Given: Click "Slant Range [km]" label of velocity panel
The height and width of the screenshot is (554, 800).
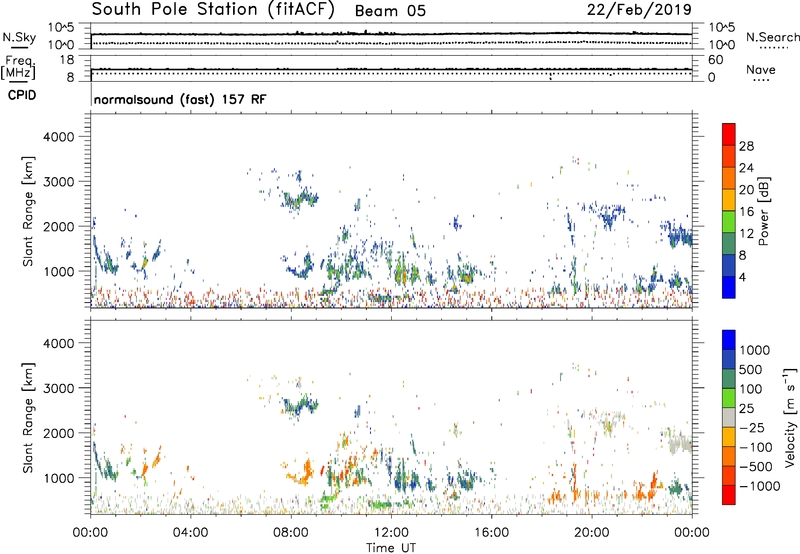Looking at the screenshot, I should [x=28, y=417].
